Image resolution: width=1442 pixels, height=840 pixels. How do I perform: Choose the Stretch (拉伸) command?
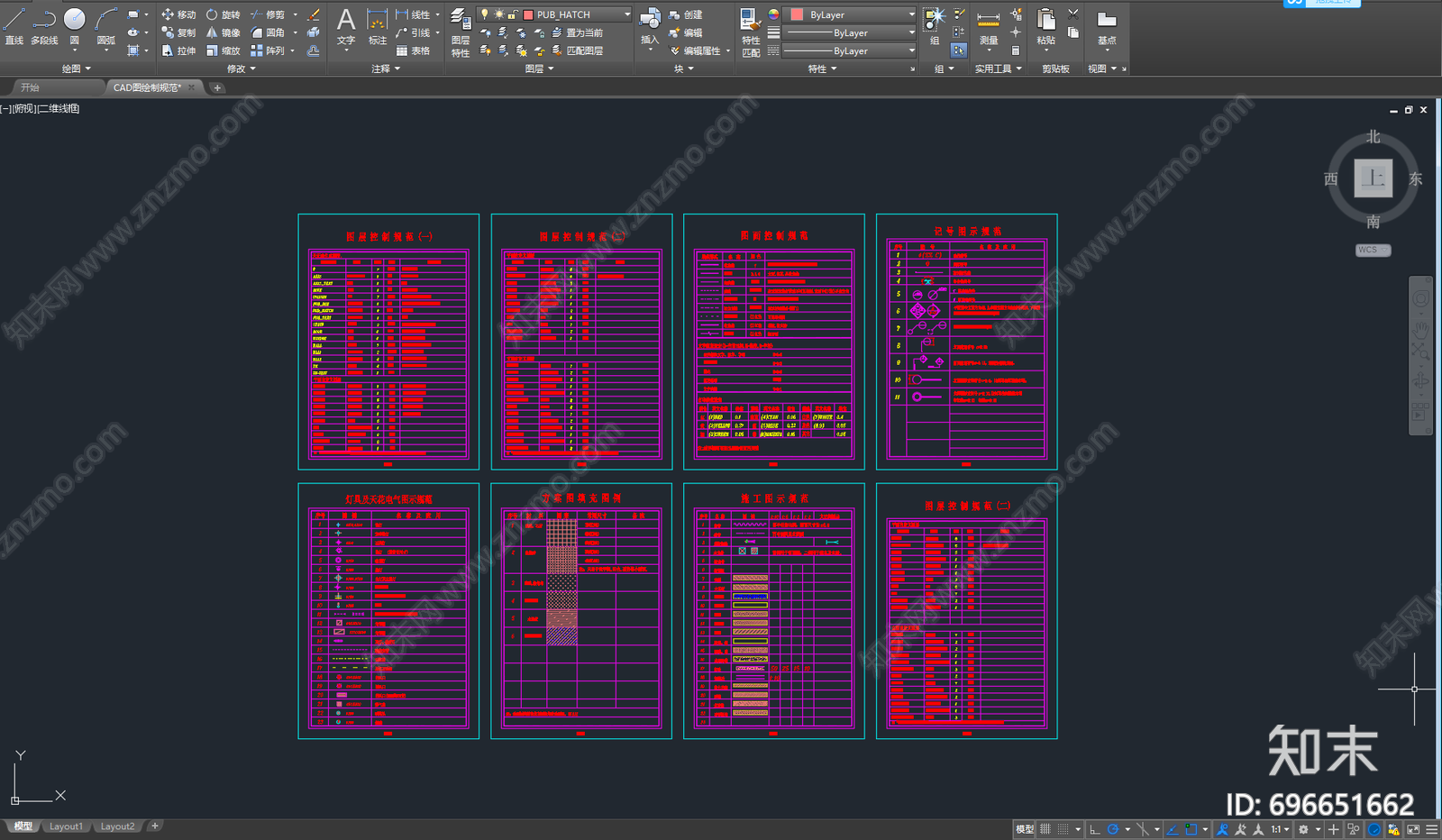click(x=178, y=50)
